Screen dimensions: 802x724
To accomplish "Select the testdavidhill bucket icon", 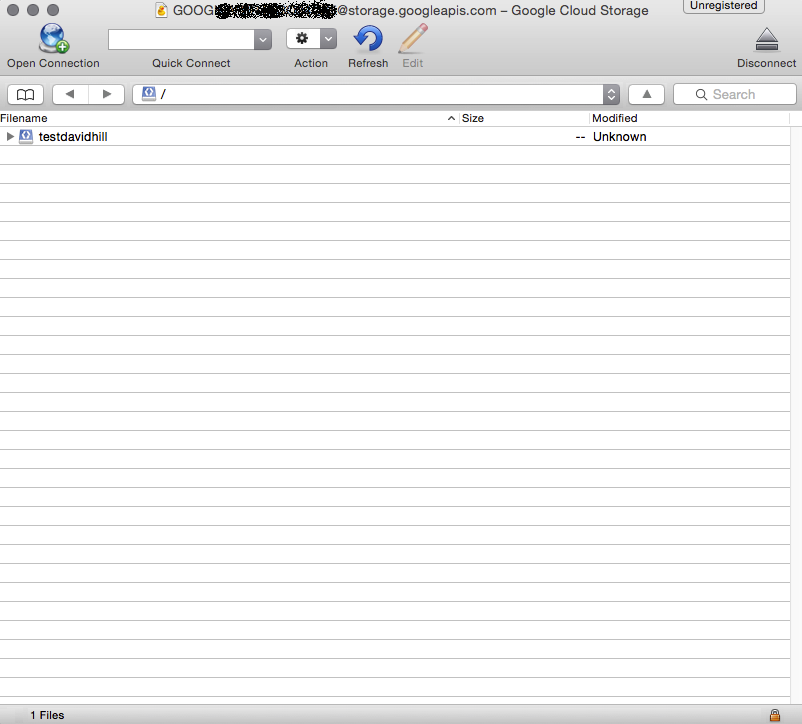I will (x=26, y=137).
